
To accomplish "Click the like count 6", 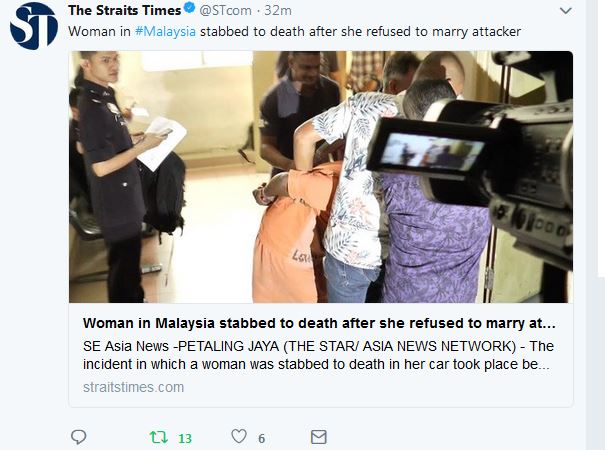I will click(262, 438).
